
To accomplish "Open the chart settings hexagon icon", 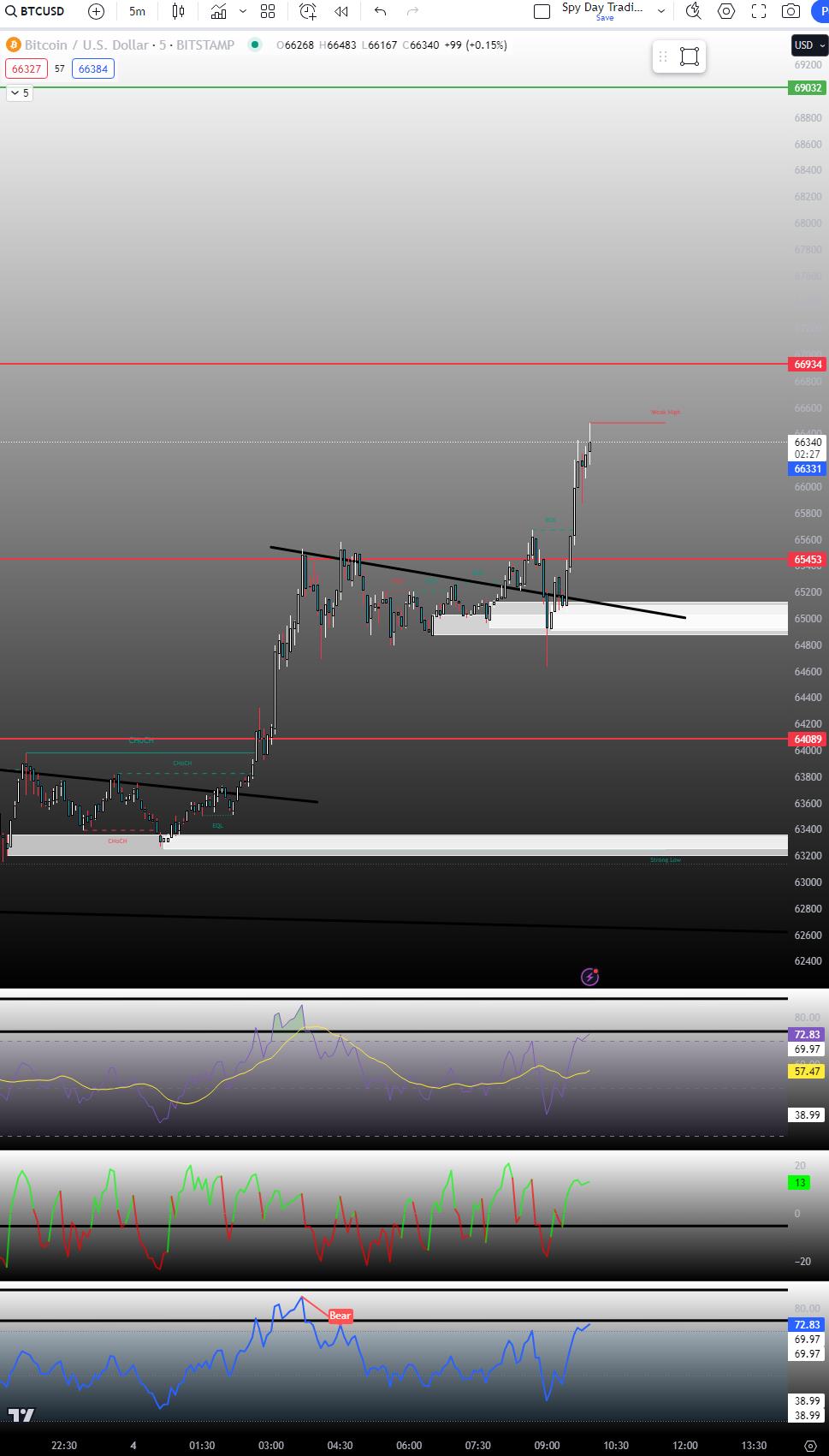I will click(726, 11).
